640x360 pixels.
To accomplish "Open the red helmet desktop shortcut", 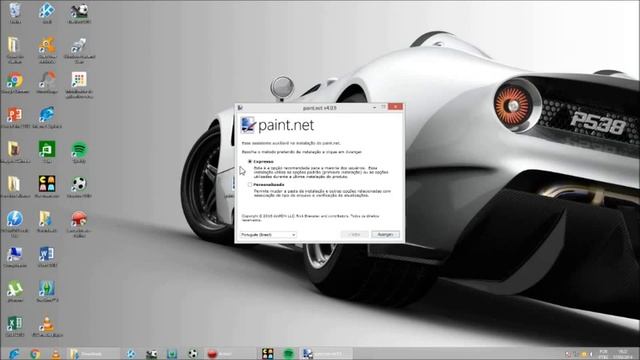I will tap(79, 223).
